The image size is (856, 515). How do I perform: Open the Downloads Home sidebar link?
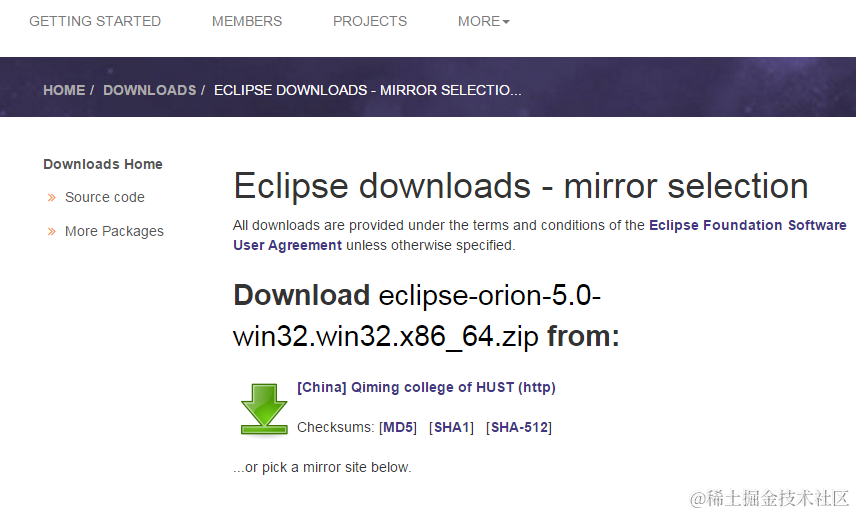coord(103,164)
